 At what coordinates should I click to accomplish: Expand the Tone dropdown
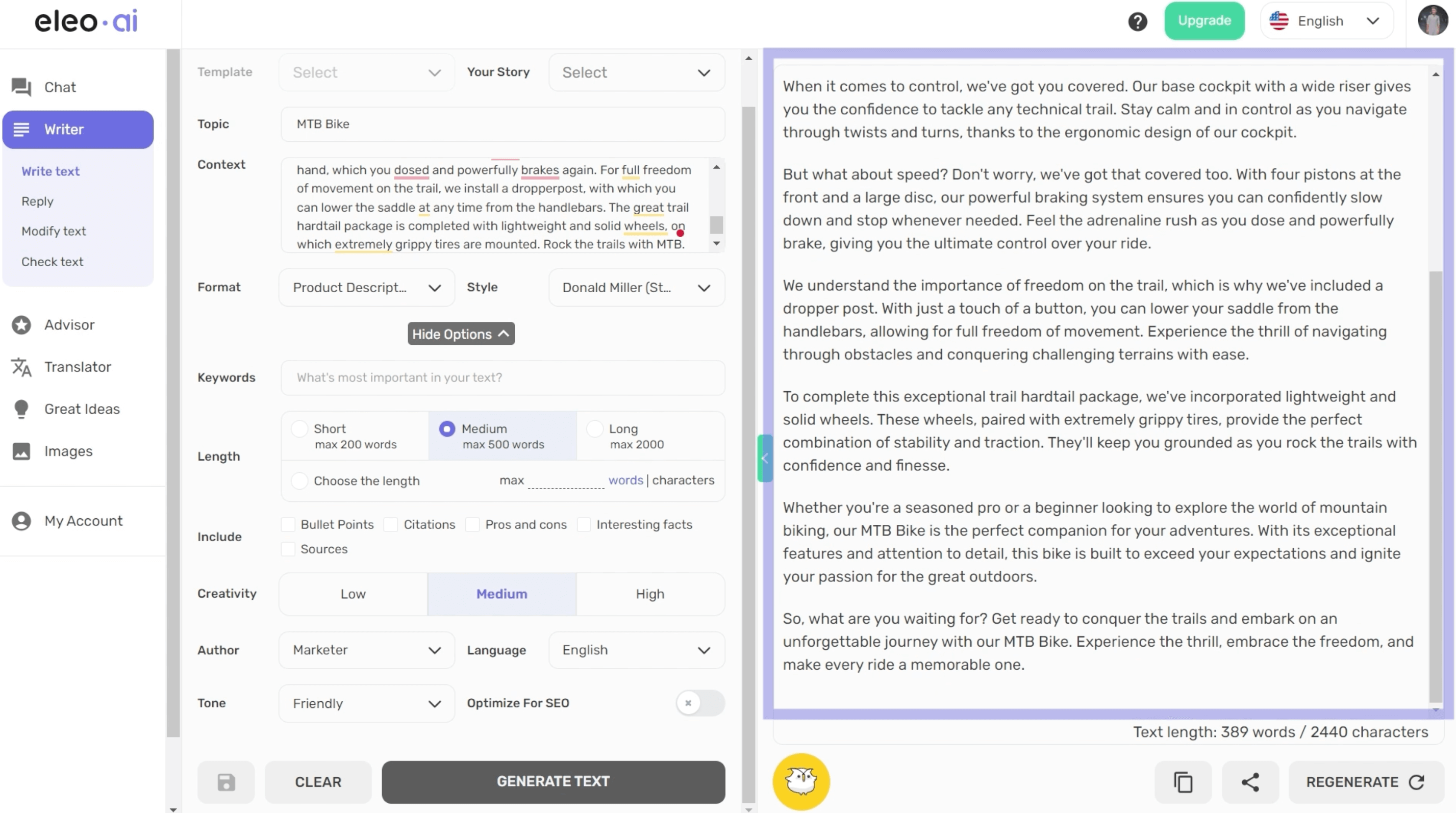pyautogui.click(x=366, y=703)
